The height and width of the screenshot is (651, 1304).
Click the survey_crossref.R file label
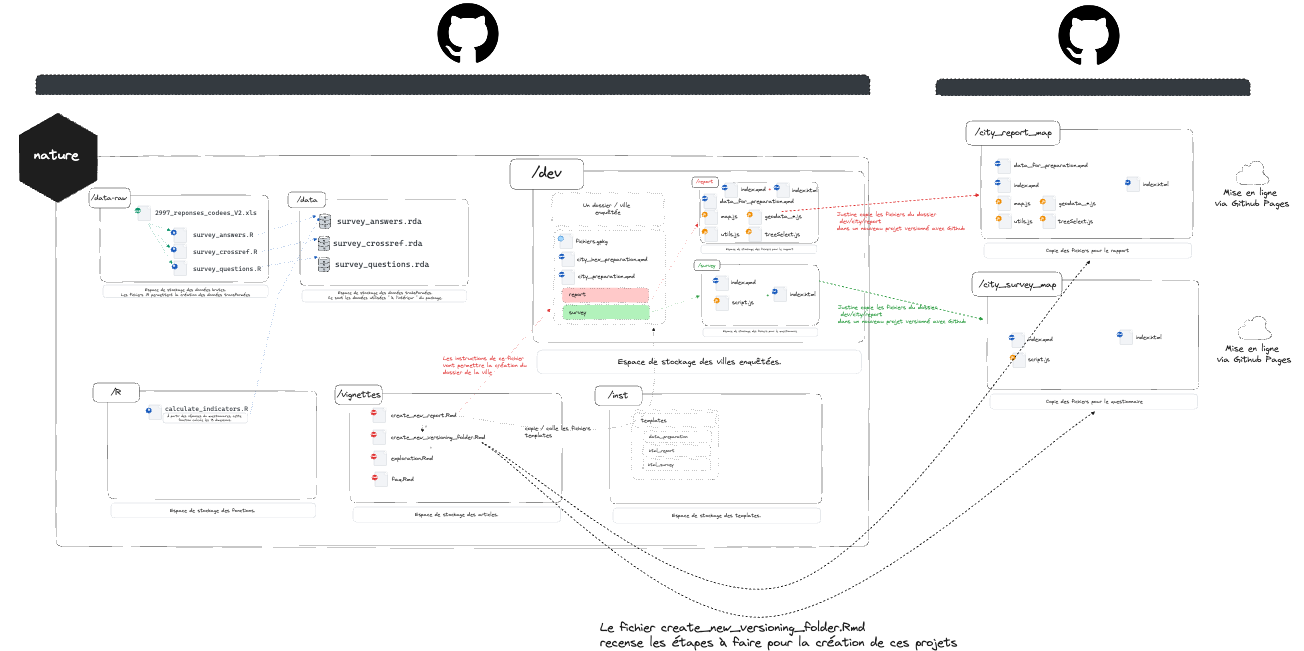pyautogui.click(x=225, y=252)
